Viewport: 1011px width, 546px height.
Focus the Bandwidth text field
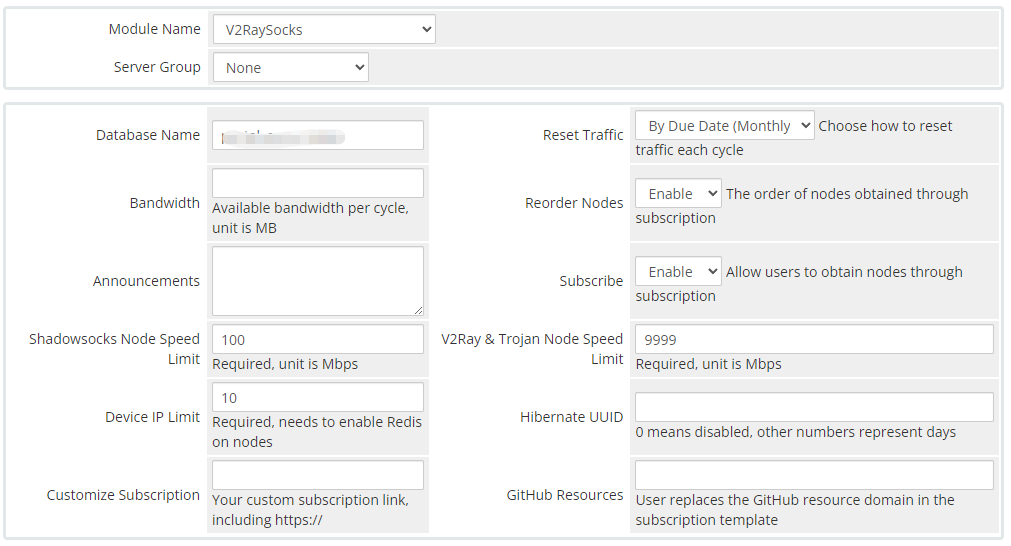[318, 183]
